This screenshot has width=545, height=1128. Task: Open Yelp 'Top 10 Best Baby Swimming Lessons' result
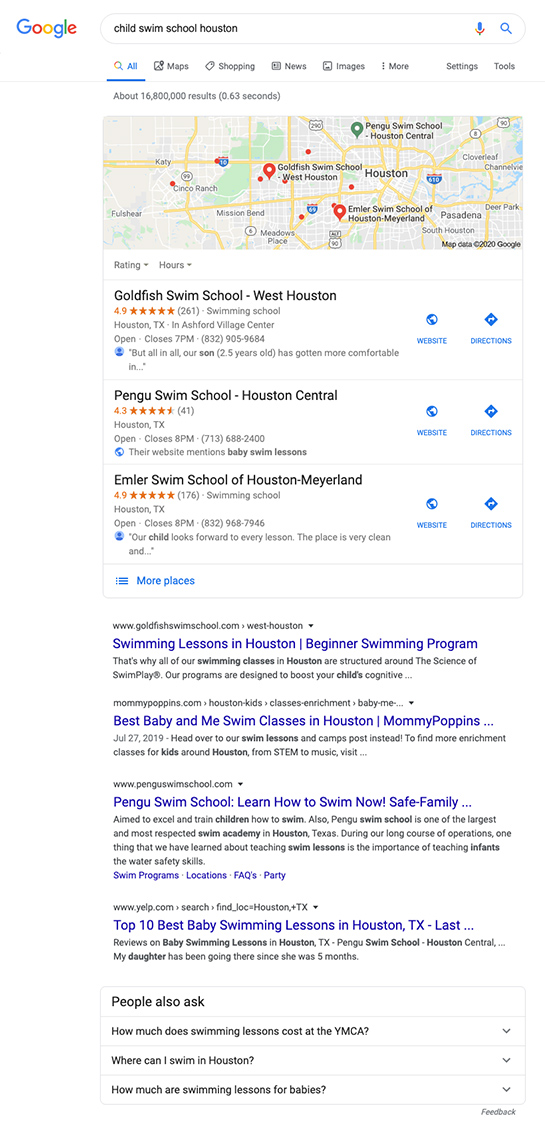pos(293,925)
